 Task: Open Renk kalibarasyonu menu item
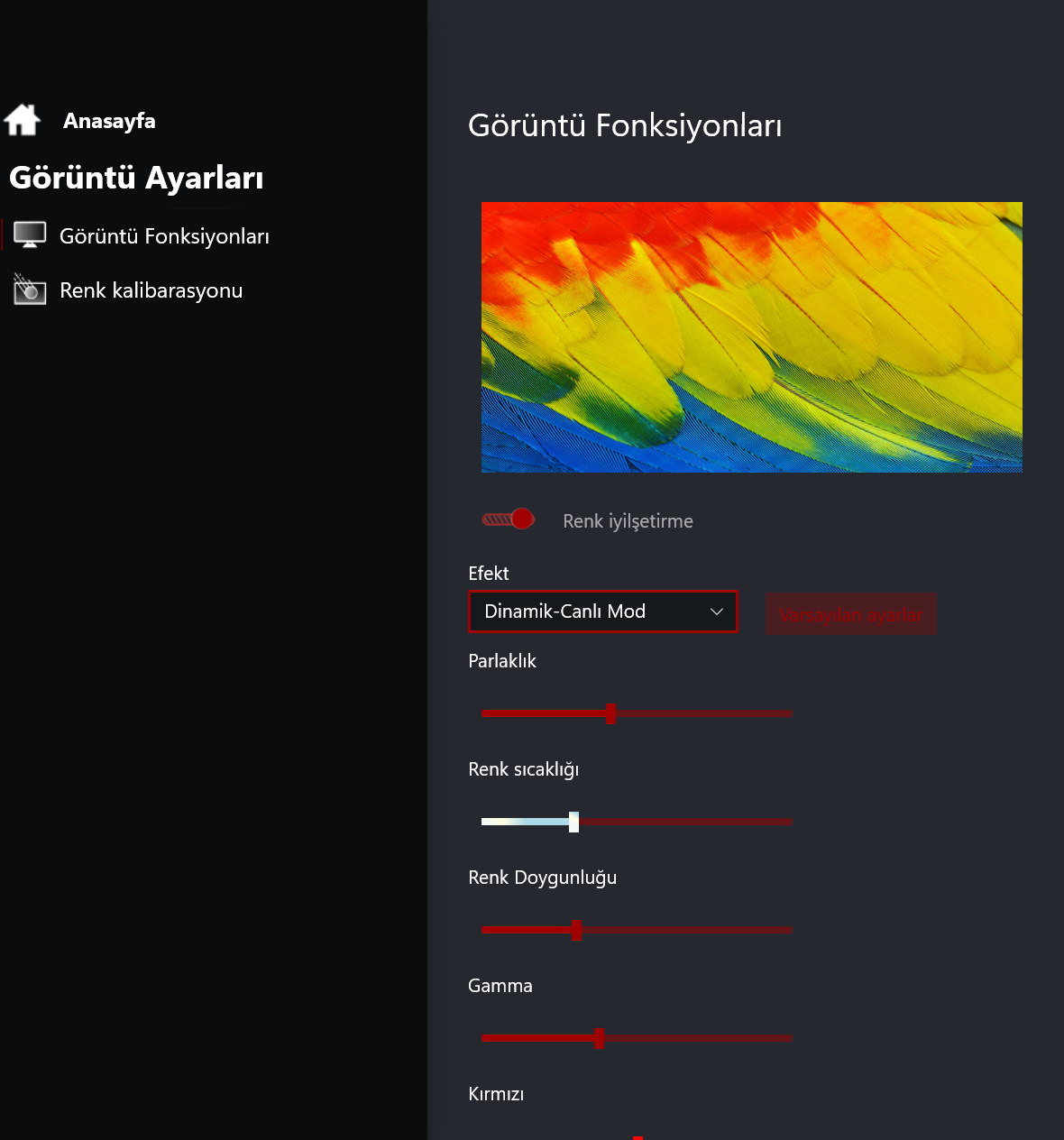[151, 290]
